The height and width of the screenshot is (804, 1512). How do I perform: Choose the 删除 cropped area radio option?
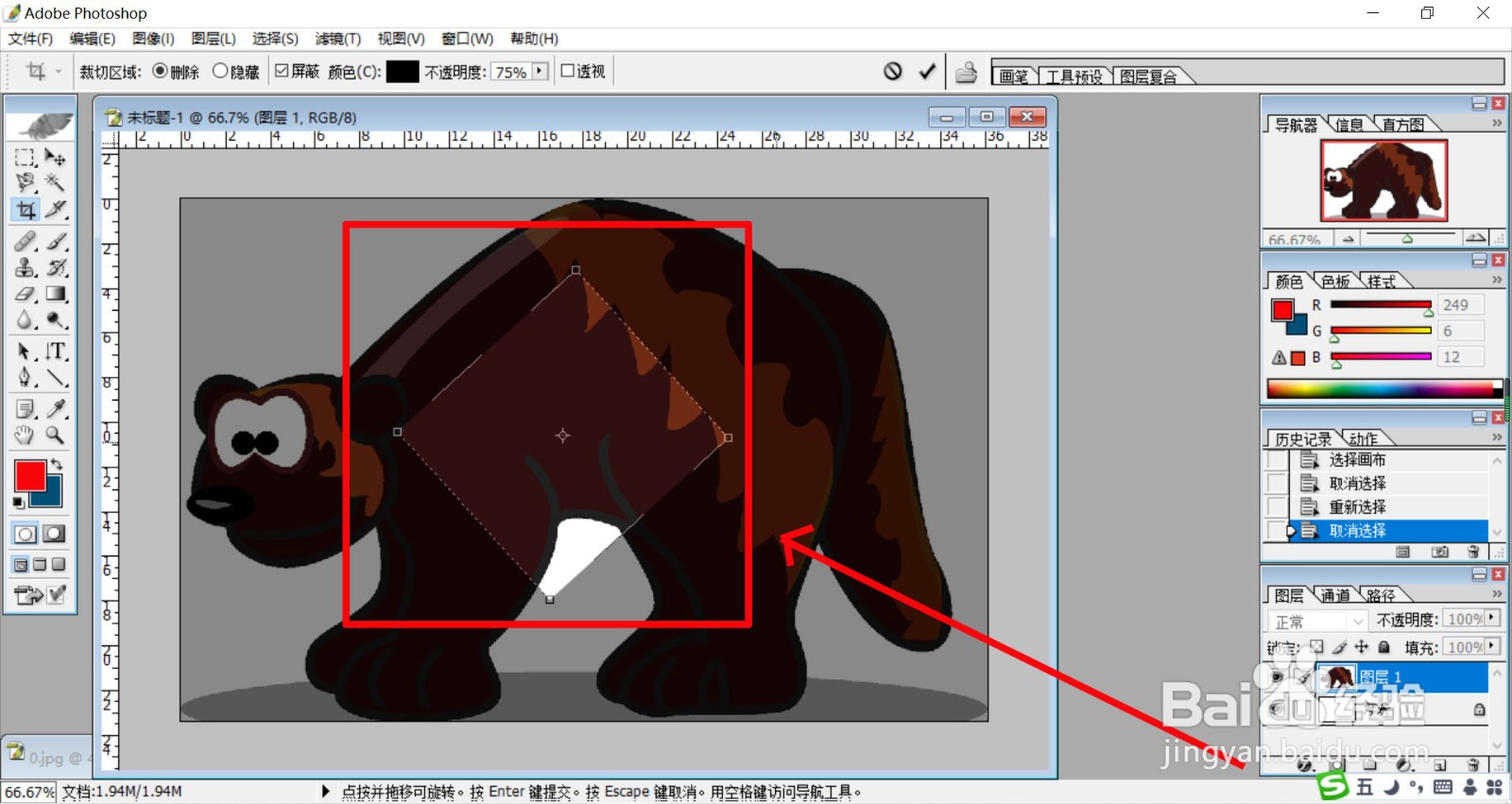(x=160, y=71)
